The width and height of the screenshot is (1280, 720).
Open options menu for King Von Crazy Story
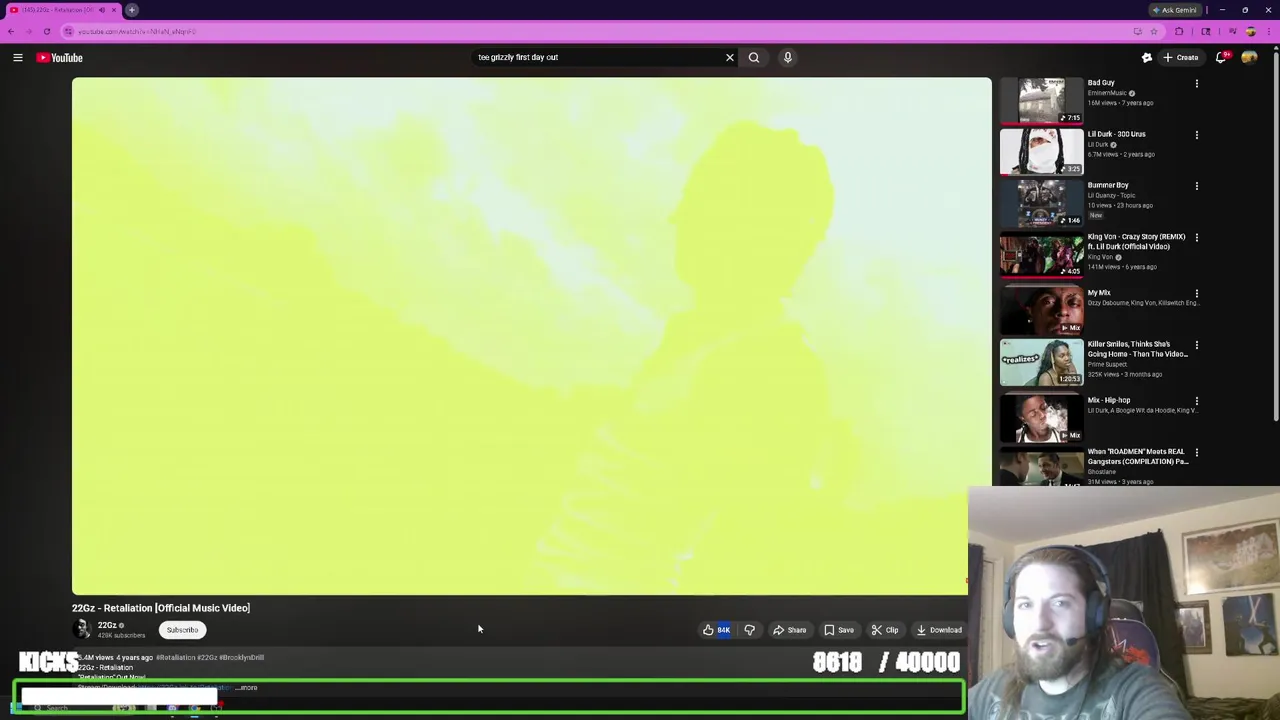[x=1196, y=238]
